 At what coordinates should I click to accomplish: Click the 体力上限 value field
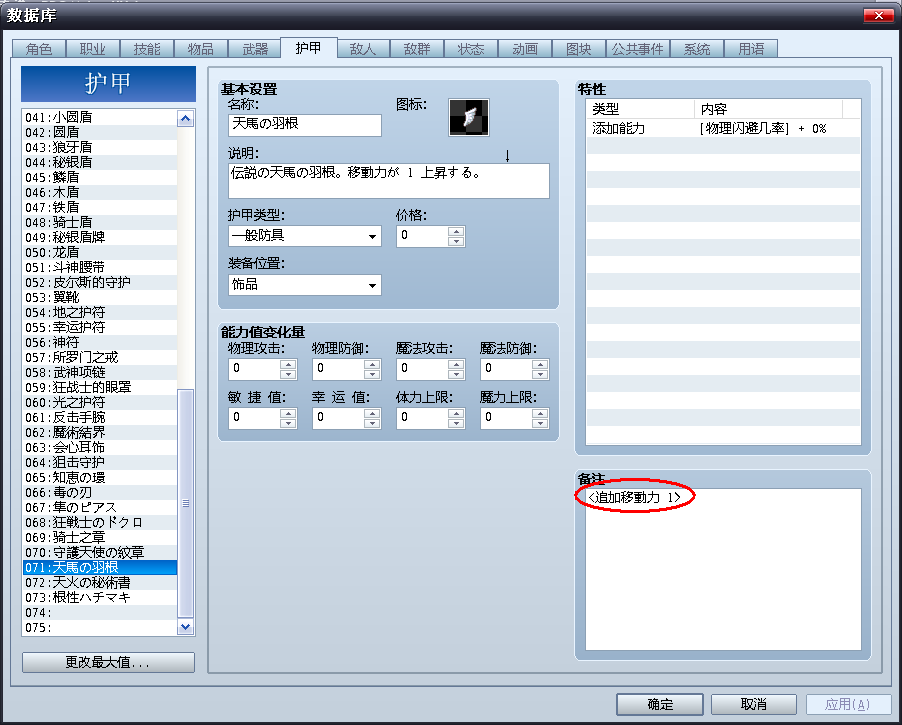pos(423,418)
